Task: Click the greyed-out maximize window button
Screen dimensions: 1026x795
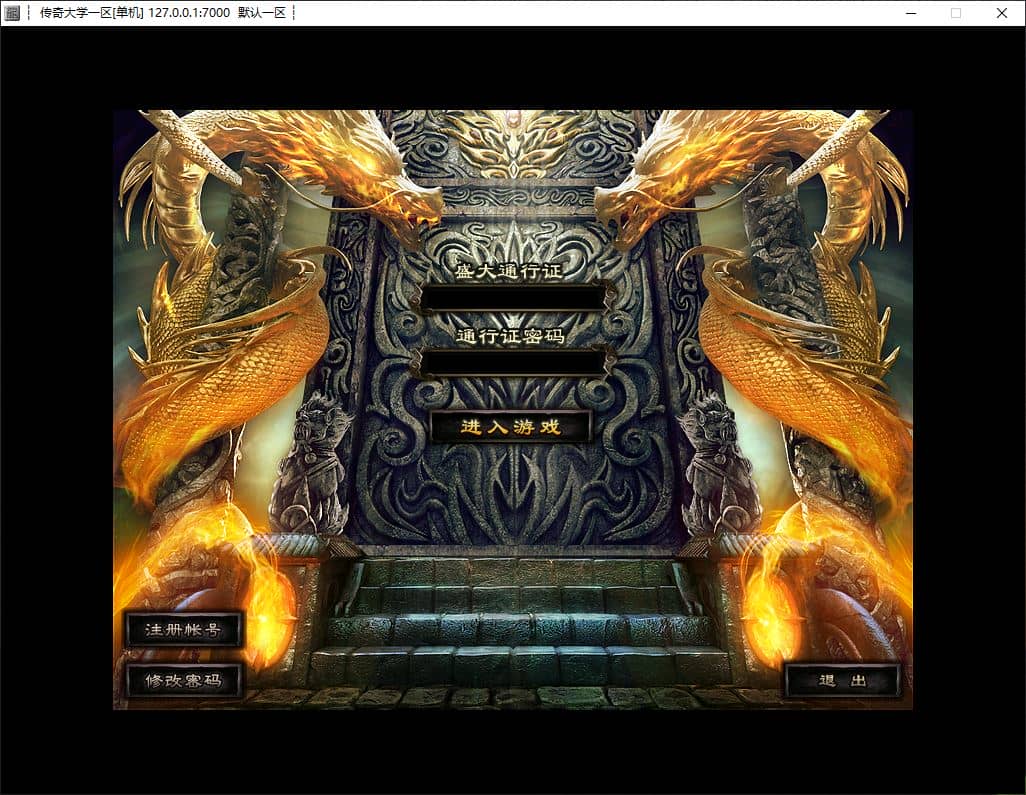Action: 956,13
